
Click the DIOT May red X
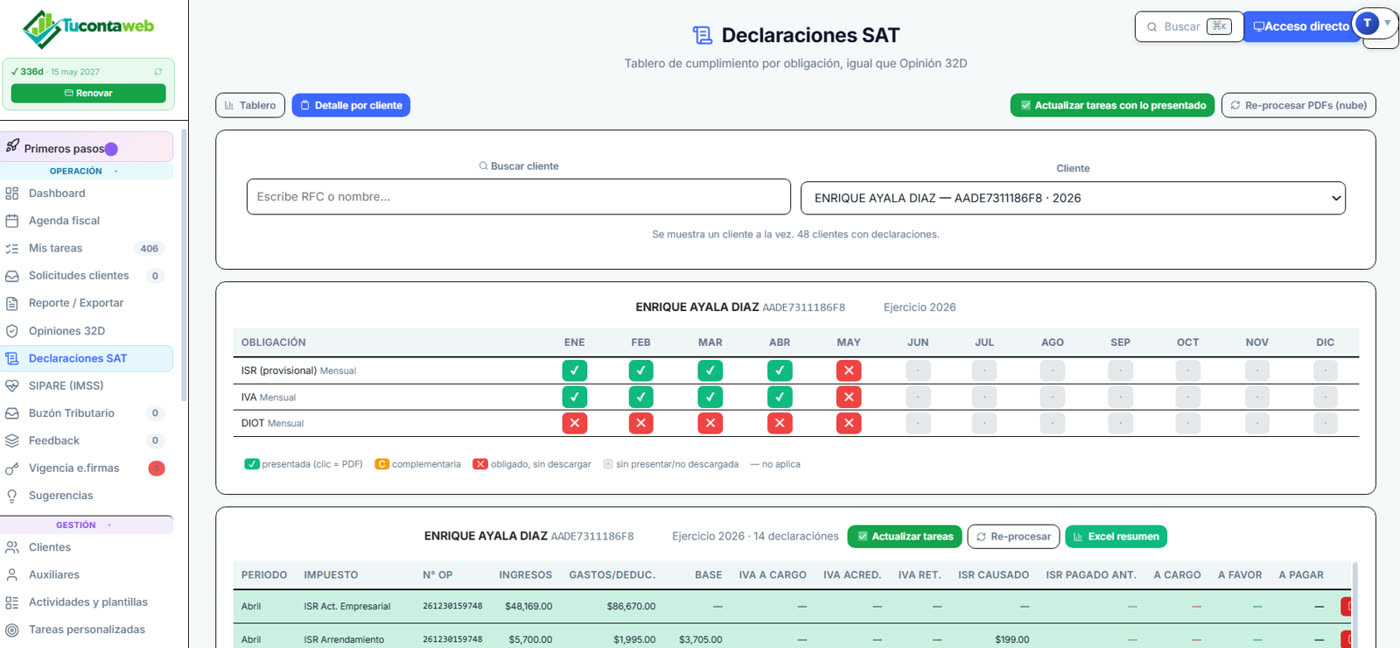[x=849, y=423]
